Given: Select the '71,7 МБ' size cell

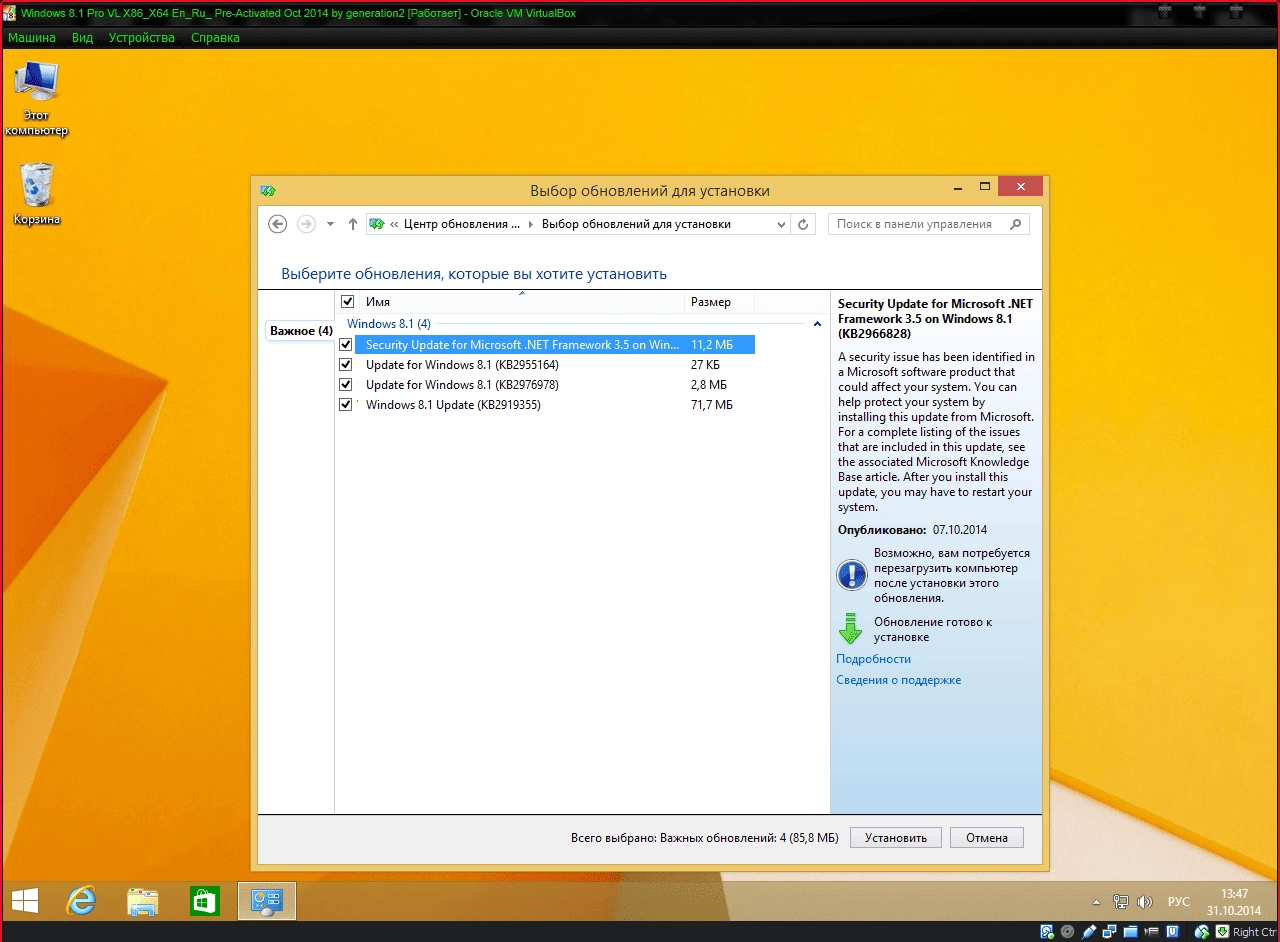Looking at the screenshot, I should 712,404.
